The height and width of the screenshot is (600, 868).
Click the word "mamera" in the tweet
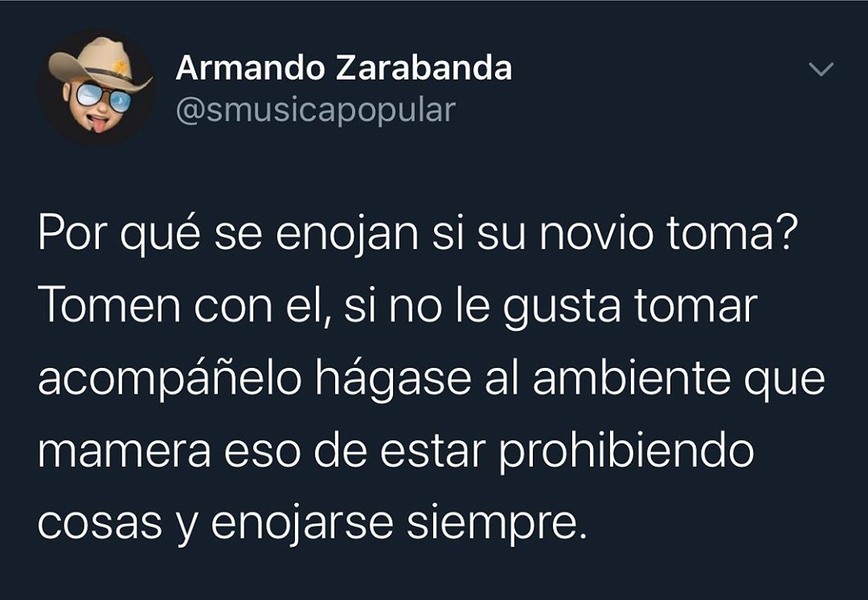125,452
